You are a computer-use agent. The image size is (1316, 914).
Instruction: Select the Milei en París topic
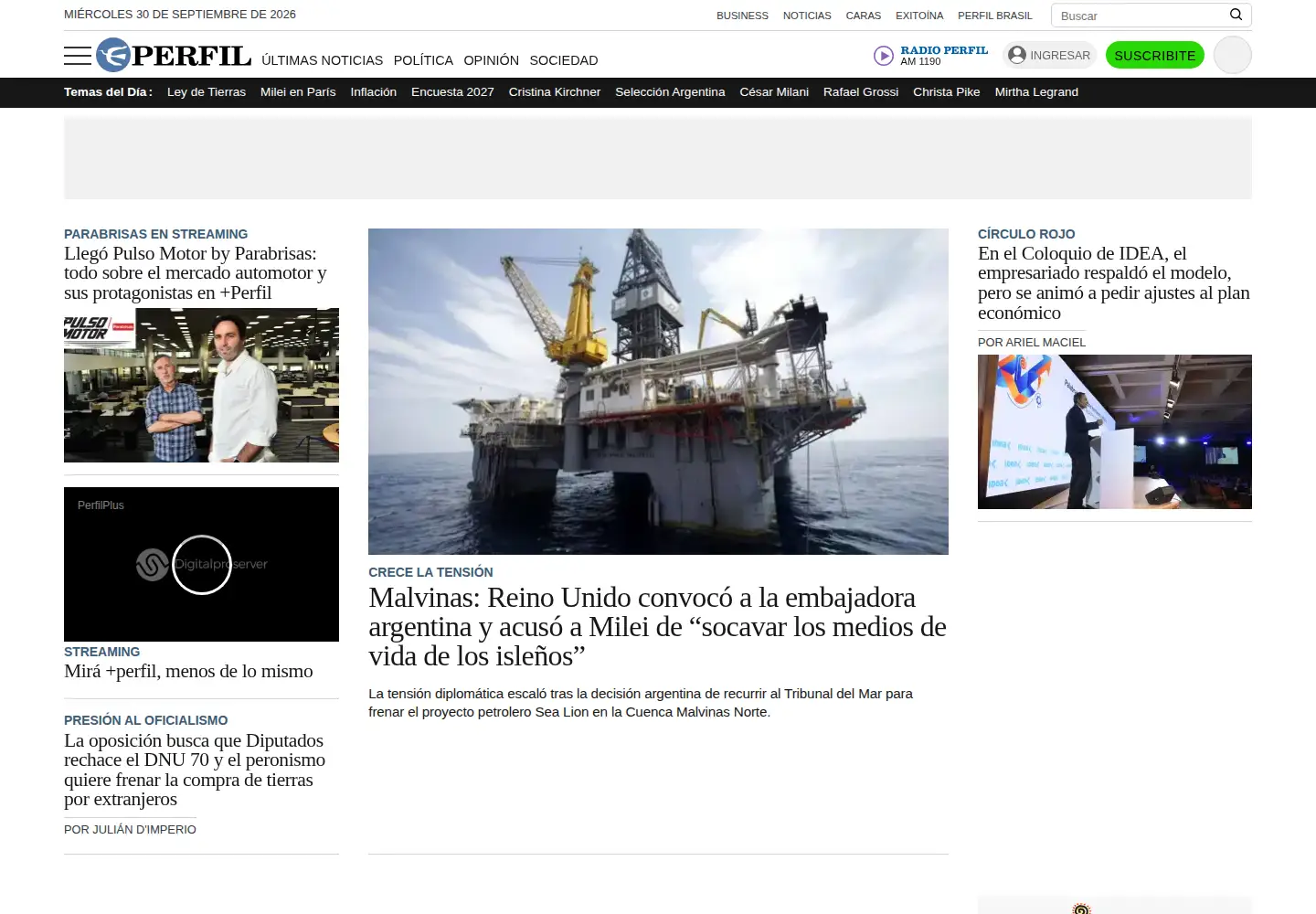tap(298, 92)
